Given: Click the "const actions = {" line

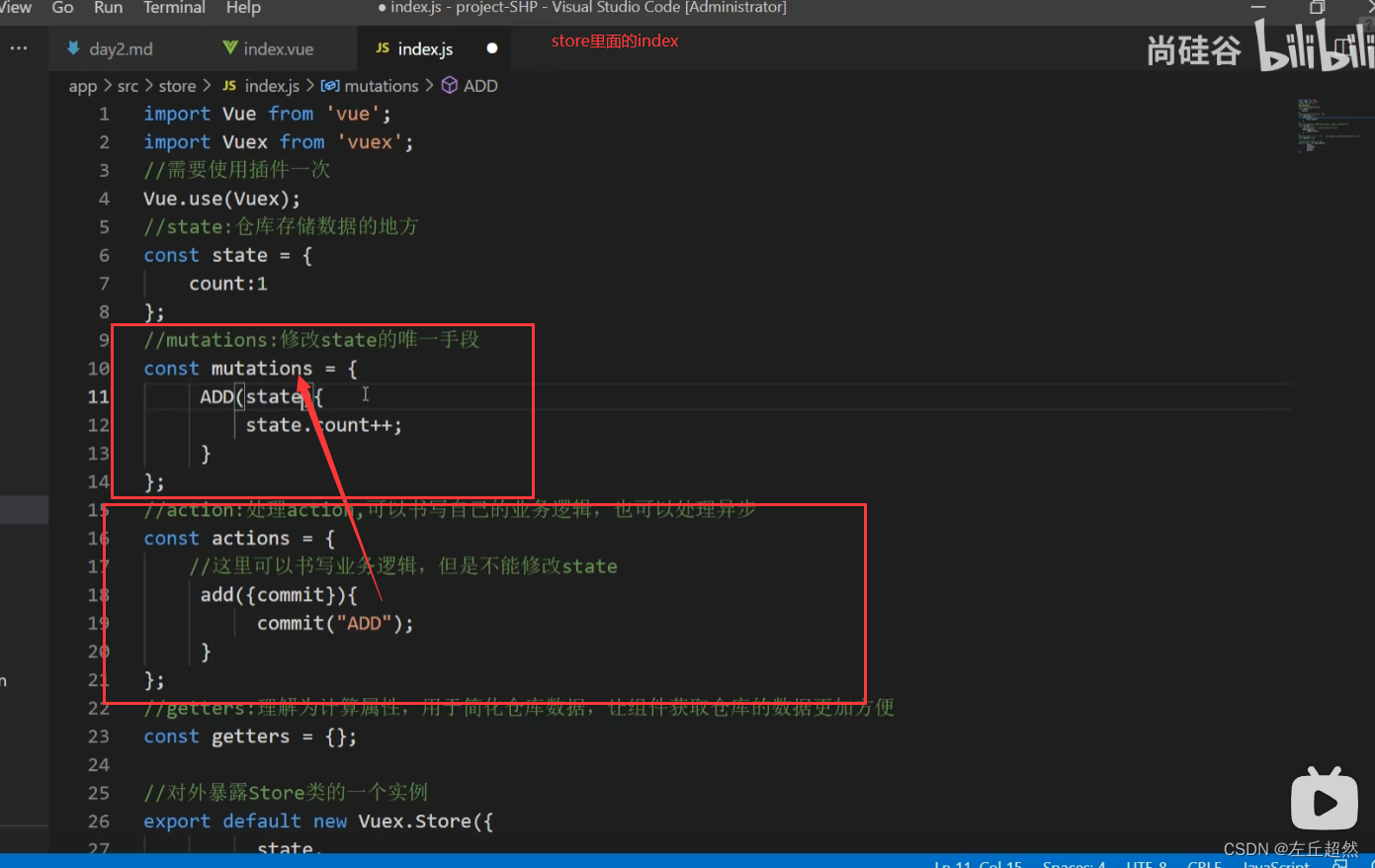Looking at the screenshot, I should (x=239, y=539).
